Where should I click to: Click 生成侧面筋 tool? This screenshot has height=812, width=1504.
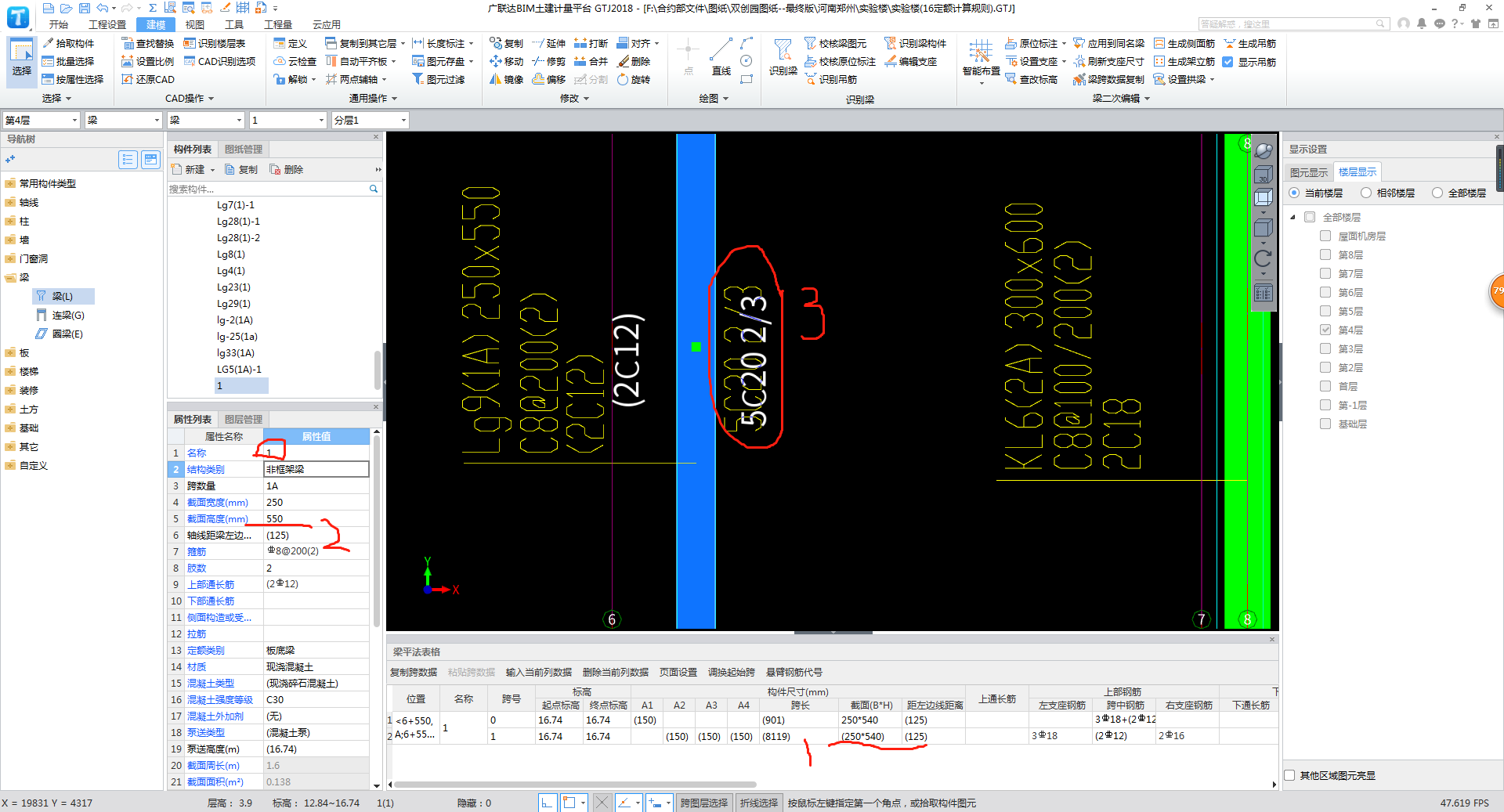click(x=1184, y=43)
